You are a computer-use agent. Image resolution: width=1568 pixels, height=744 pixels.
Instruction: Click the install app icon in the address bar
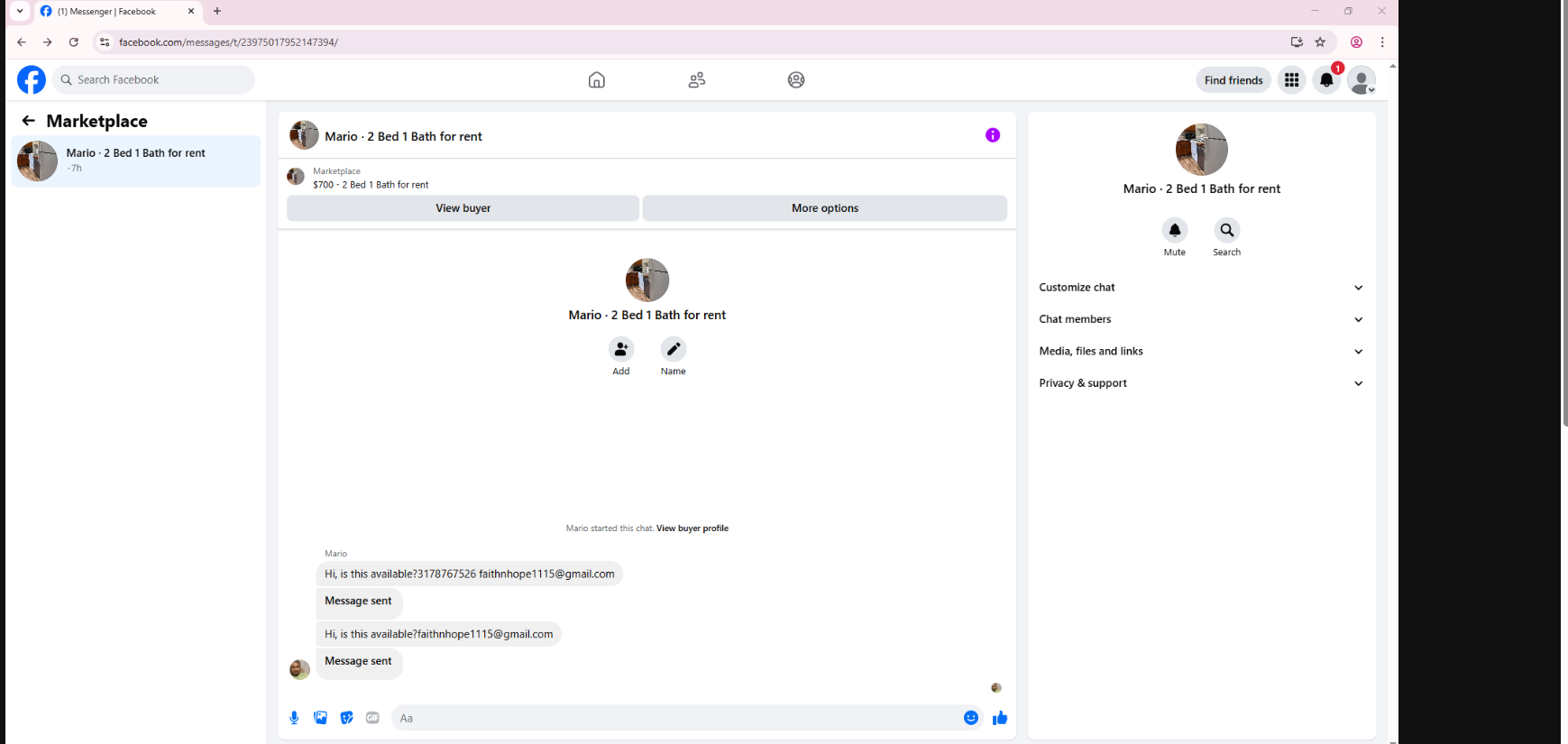point(1297,41)
